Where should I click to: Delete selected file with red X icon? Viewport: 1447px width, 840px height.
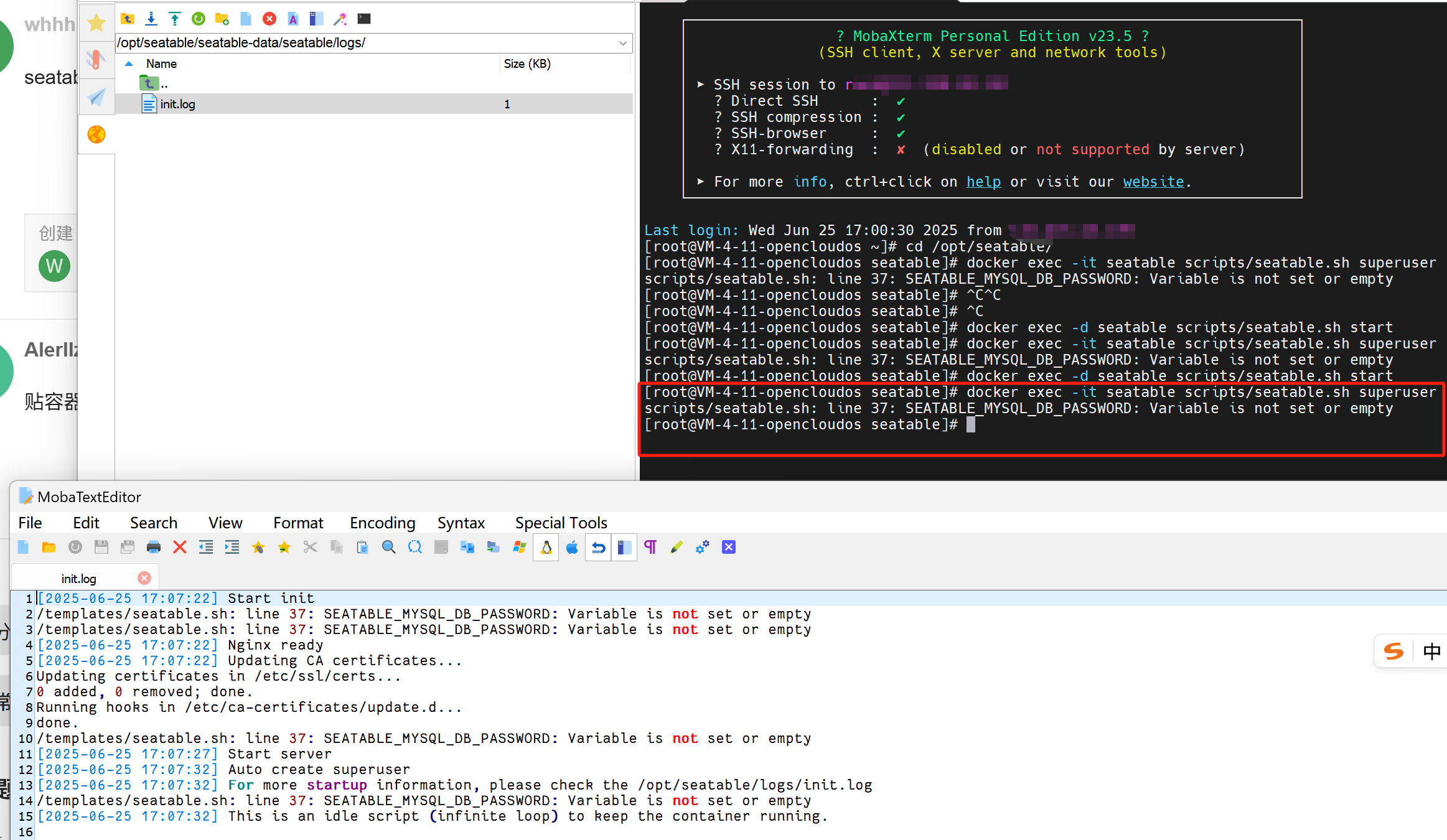269,19
